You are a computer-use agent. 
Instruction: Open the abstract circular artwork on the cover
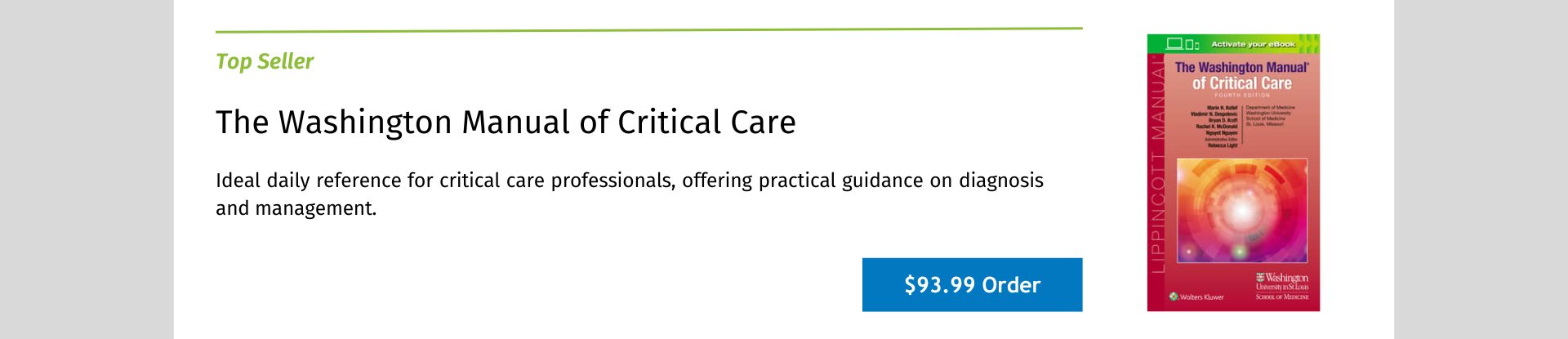coord(1241,211)
